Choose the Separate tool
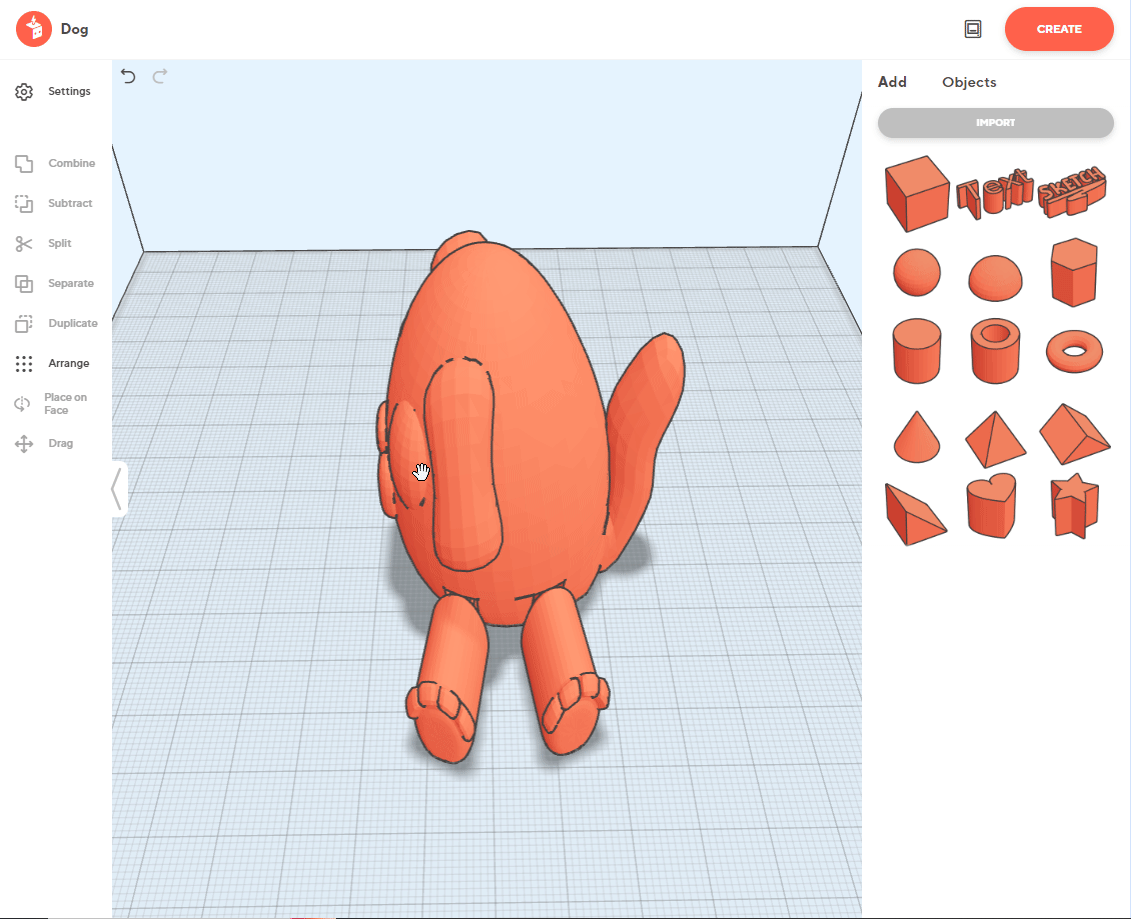 click(x=55, y=284)
